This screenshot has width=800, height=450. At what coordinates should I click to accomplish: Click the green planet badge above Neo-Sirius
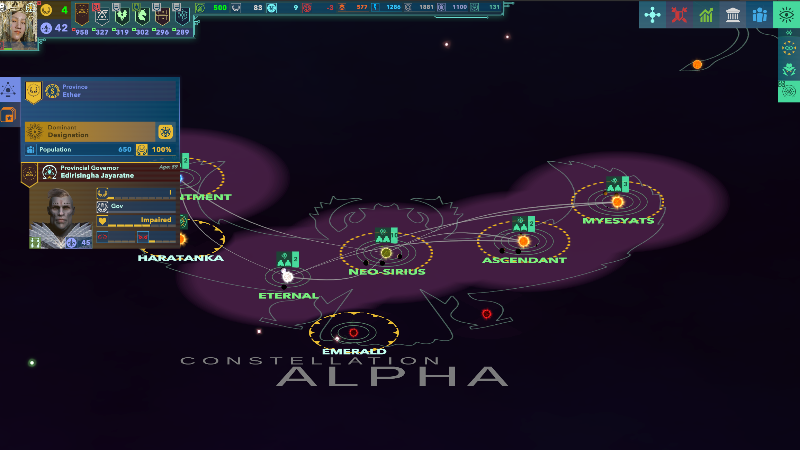(x=386, y=235)
